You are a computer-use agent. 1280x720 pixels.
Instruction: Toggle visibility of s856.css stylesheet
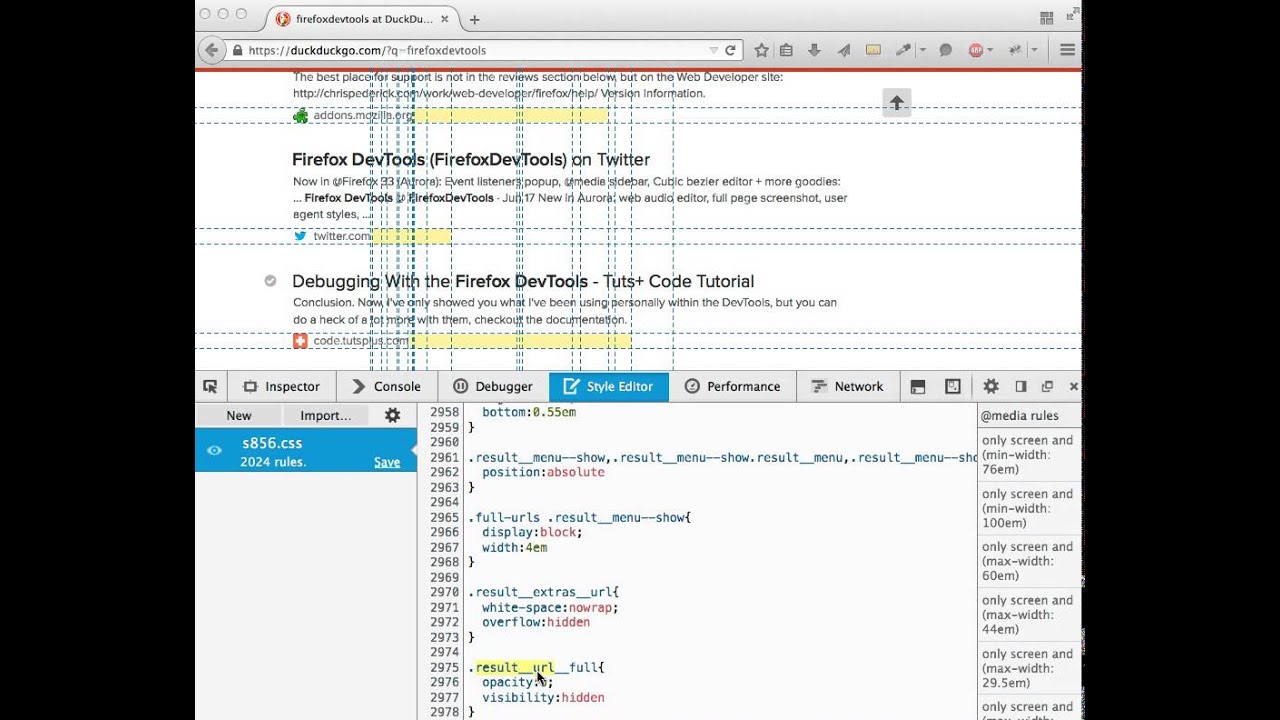[x=214, y=451]
